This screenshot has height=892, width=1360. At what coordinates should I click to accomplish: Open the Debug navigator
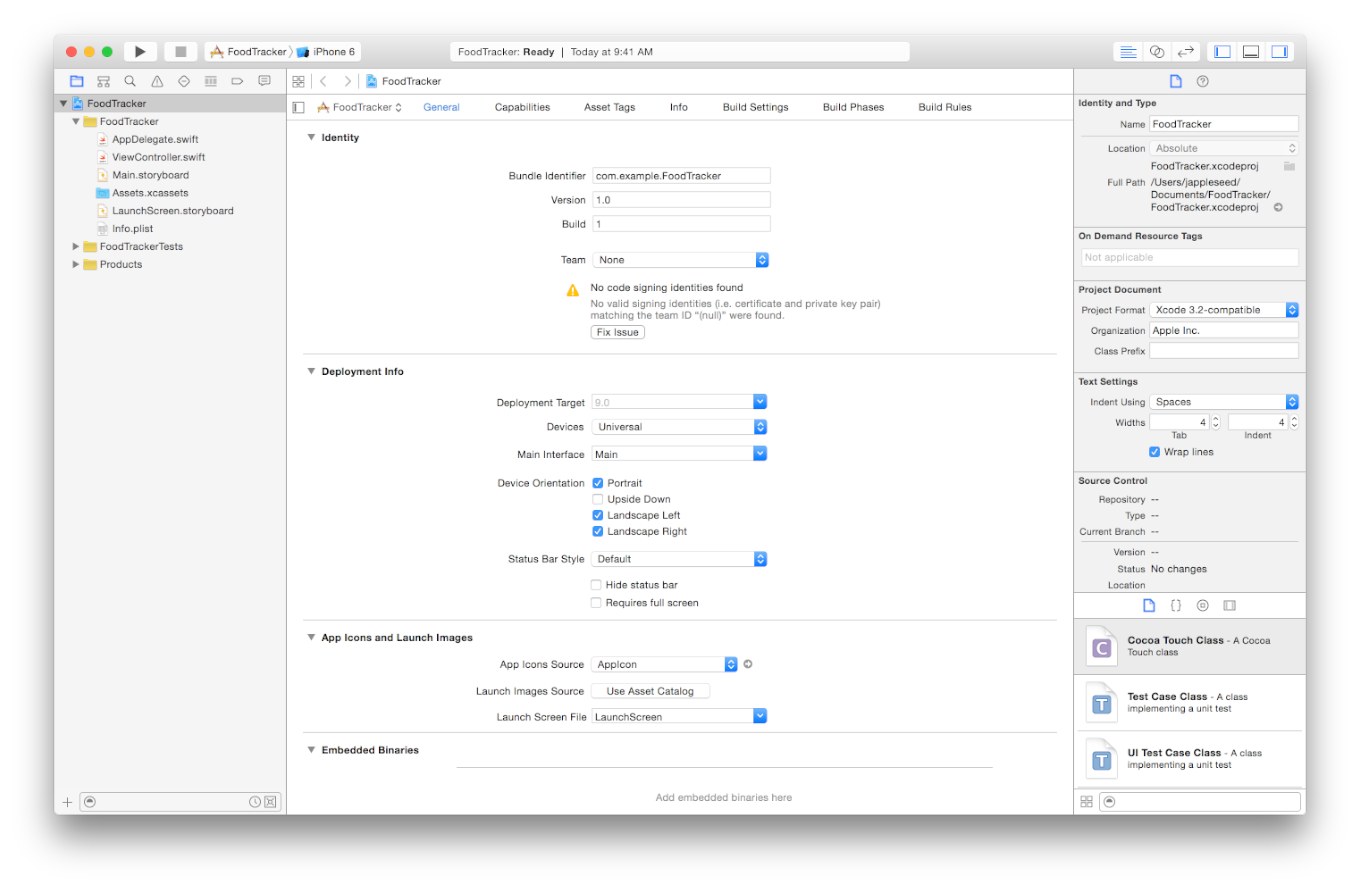point(211,81)
